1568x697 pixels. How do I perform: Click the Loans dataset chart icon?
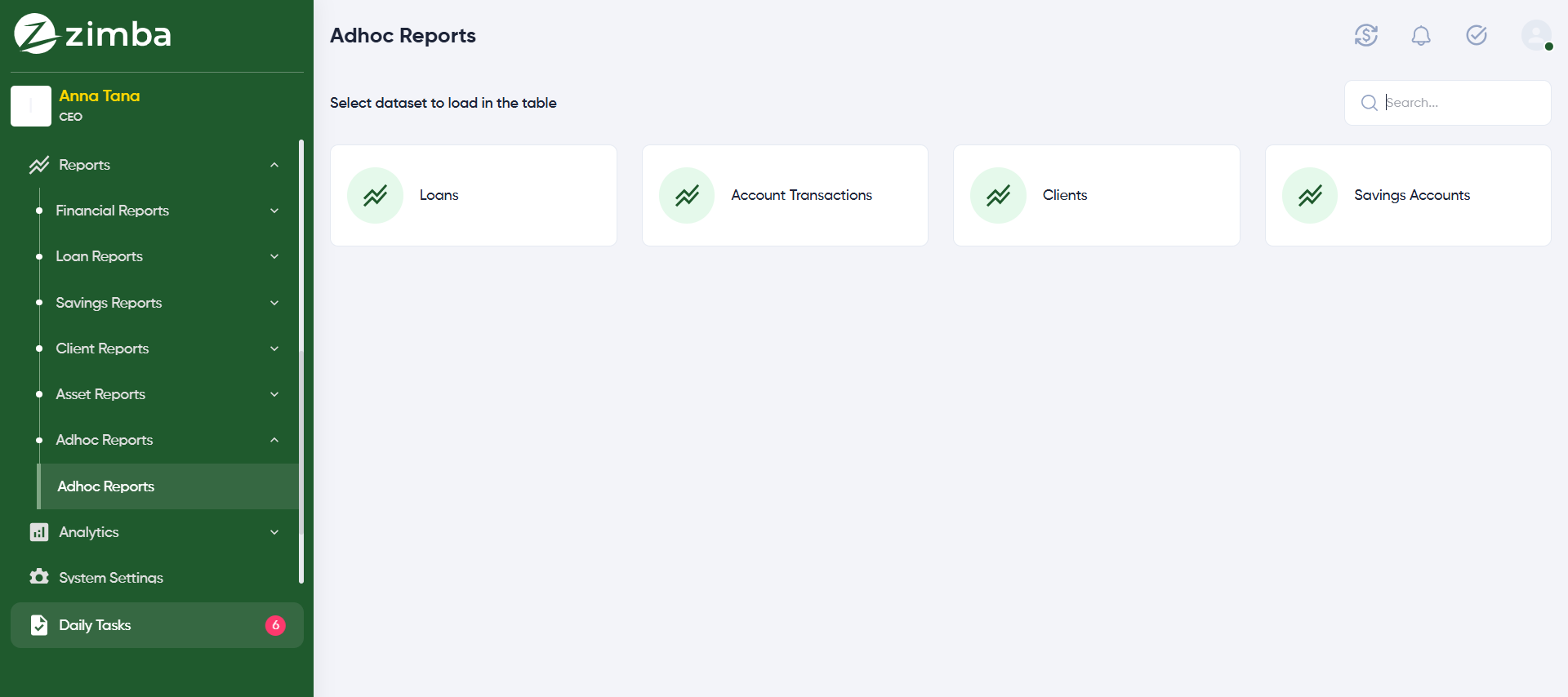(376, 196)
